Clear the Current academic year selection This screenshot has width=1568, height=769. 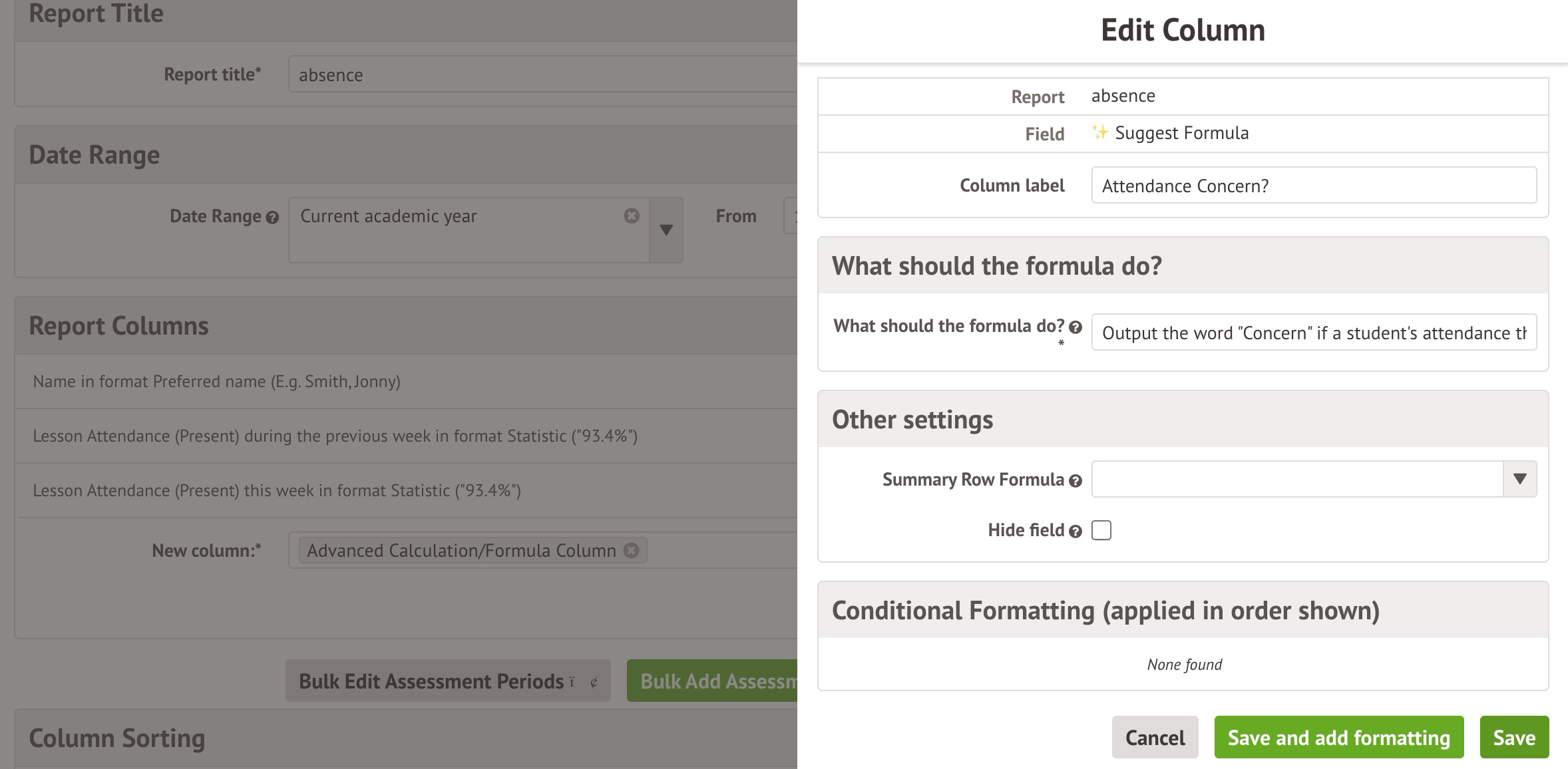pyautogui.click(x=632, y=216)
